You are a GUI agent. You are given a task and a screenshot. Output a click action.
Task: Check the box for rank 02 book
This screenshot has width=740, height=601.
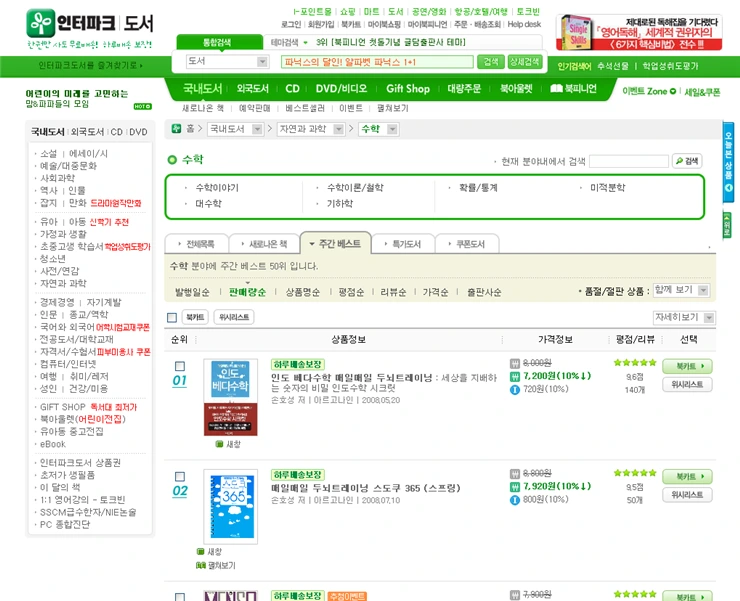click(x=180, y=476)
